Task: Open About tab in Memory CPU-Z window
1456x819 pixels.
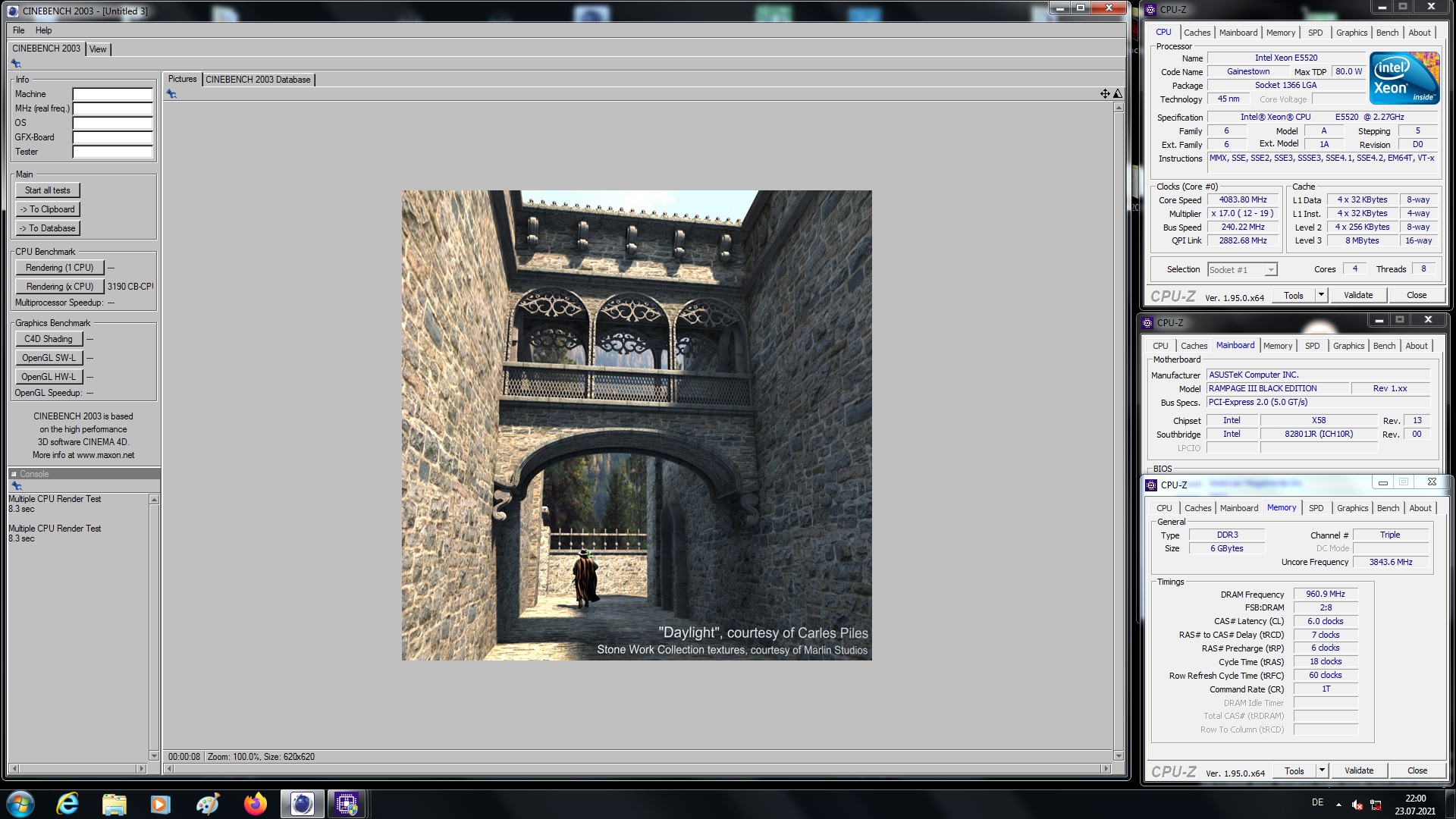Action: [1420, 508]
